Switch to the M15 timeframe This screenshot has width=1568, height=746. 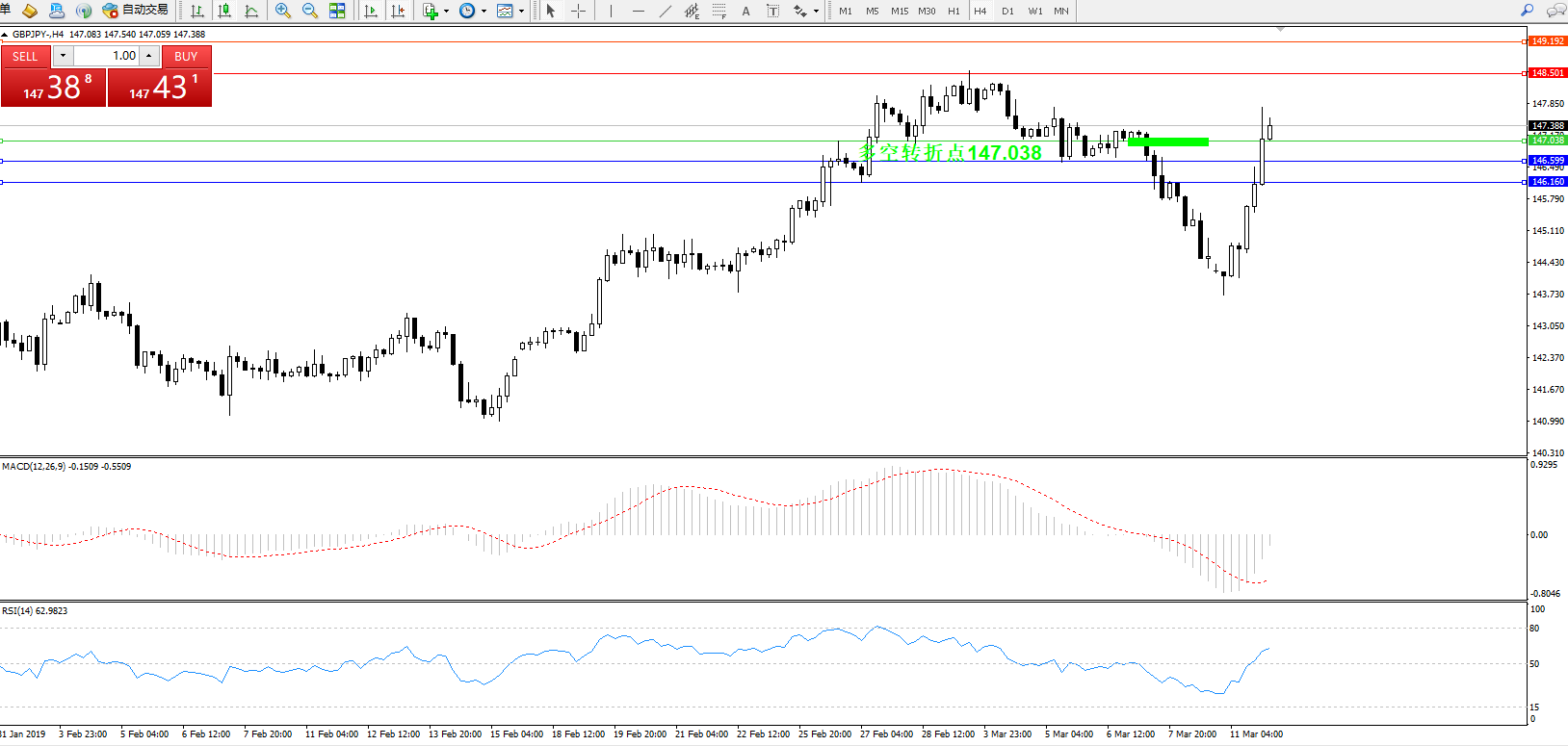pyautogui.click(x=900, y=11)
